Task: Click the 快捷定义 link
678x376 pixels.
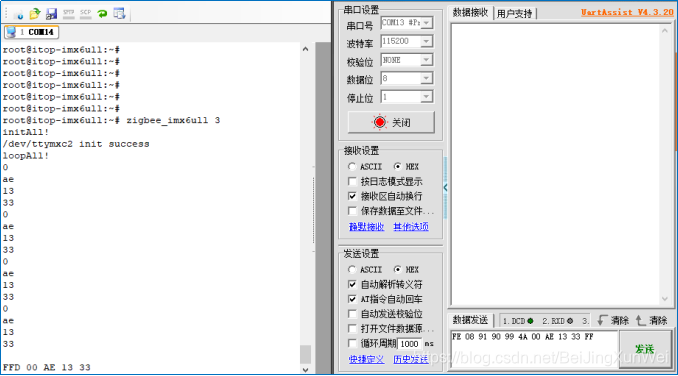Action: [367, 359]
